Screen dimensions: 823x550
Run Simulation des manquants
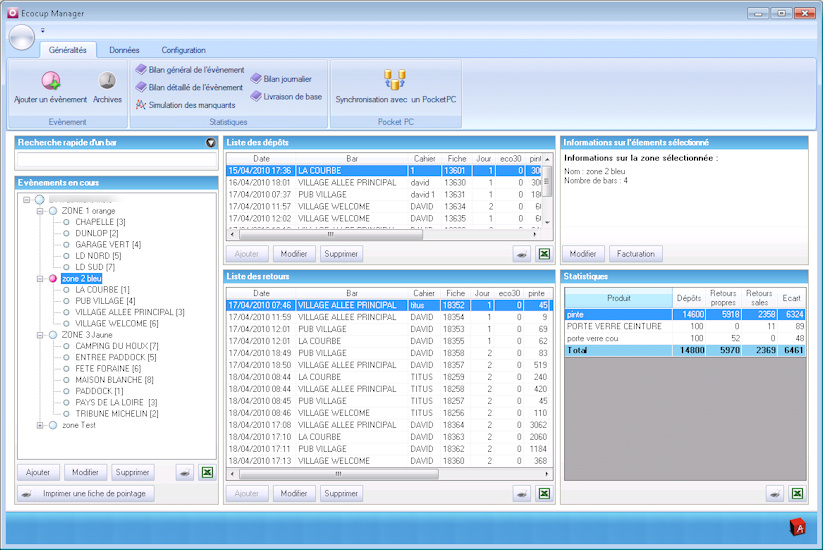click(x=186, y=105)
